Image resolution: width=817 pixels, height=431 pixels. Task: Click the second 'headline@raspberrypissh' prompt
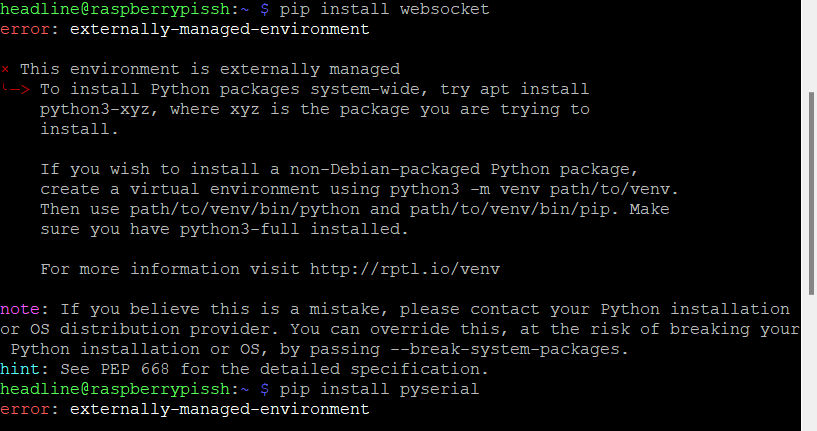point(115,389)
